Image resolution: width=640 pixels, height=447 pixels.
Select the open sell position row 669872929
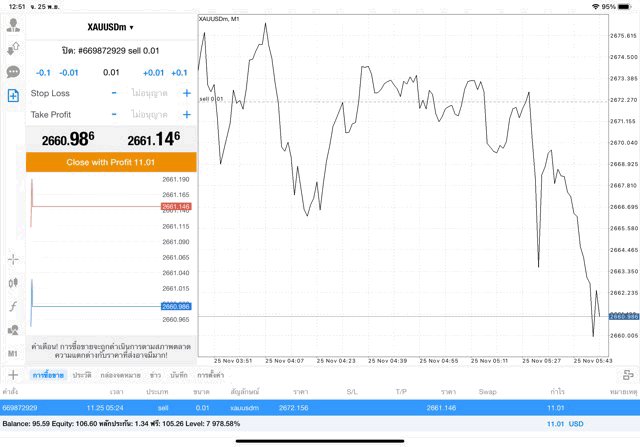pos(320,408)
